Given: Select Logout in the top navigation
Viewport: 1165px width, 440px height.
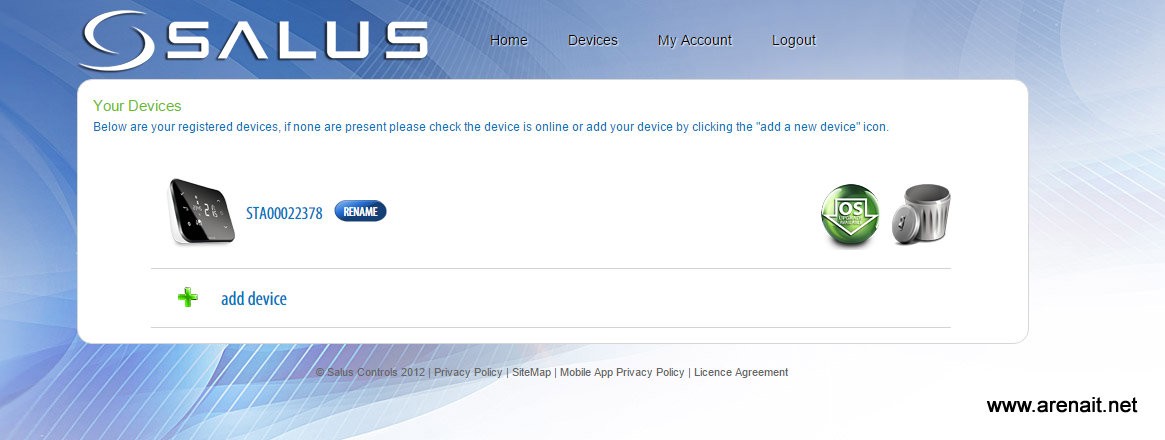Looking at the screenshot, I should (793, 40).
